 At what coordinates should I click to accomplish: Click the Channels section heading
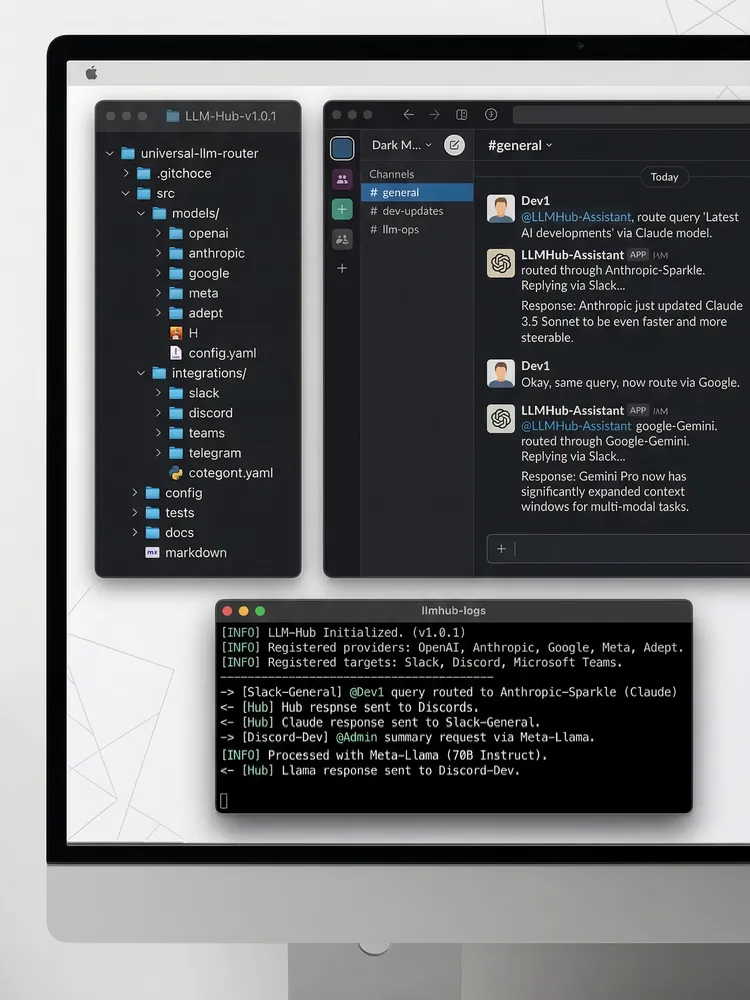[392, 174]
